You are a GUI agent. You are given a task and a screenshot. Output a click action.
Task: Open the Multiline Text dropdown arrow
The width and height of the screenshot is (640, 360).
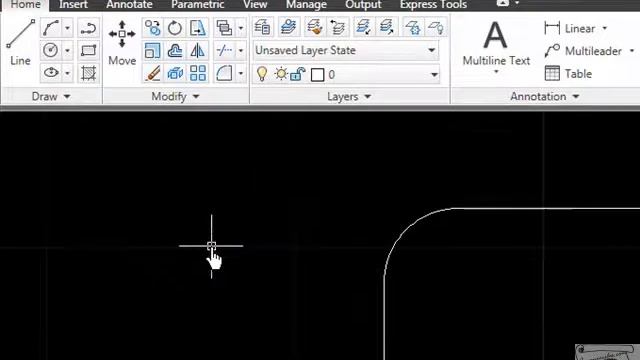pos(496,72)
